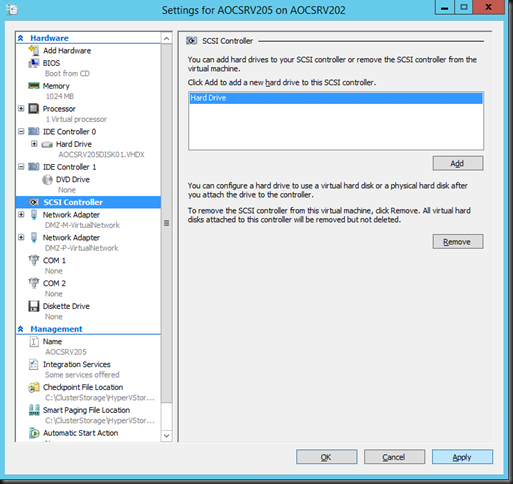This screenshot has height=484, width=513.
Task: Click the '1024 MB' memory value
Action: pyautogui.click(x=60, y=96)
